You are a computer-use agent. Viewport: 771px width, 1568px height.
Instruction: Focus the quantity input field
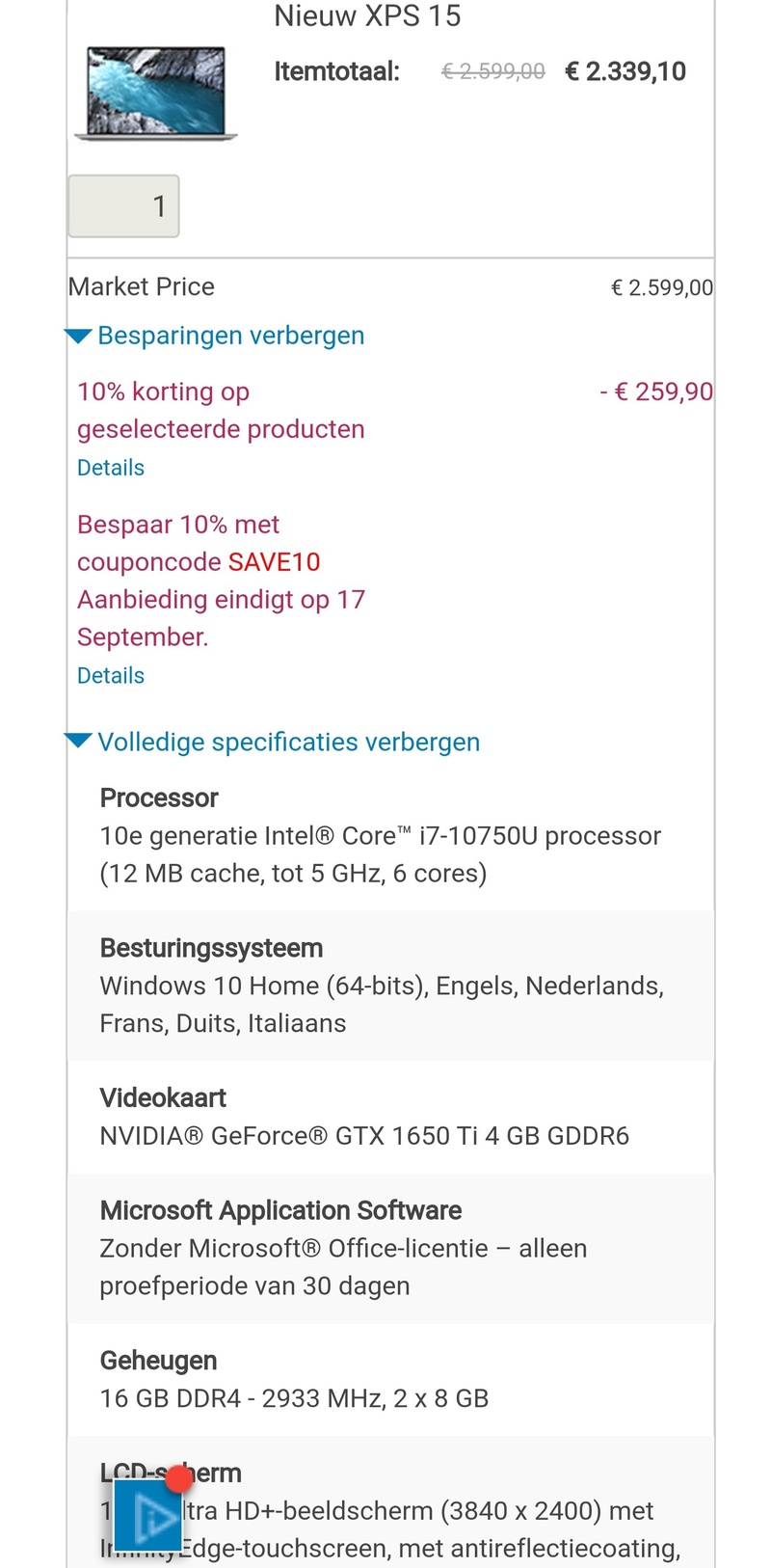123,206
